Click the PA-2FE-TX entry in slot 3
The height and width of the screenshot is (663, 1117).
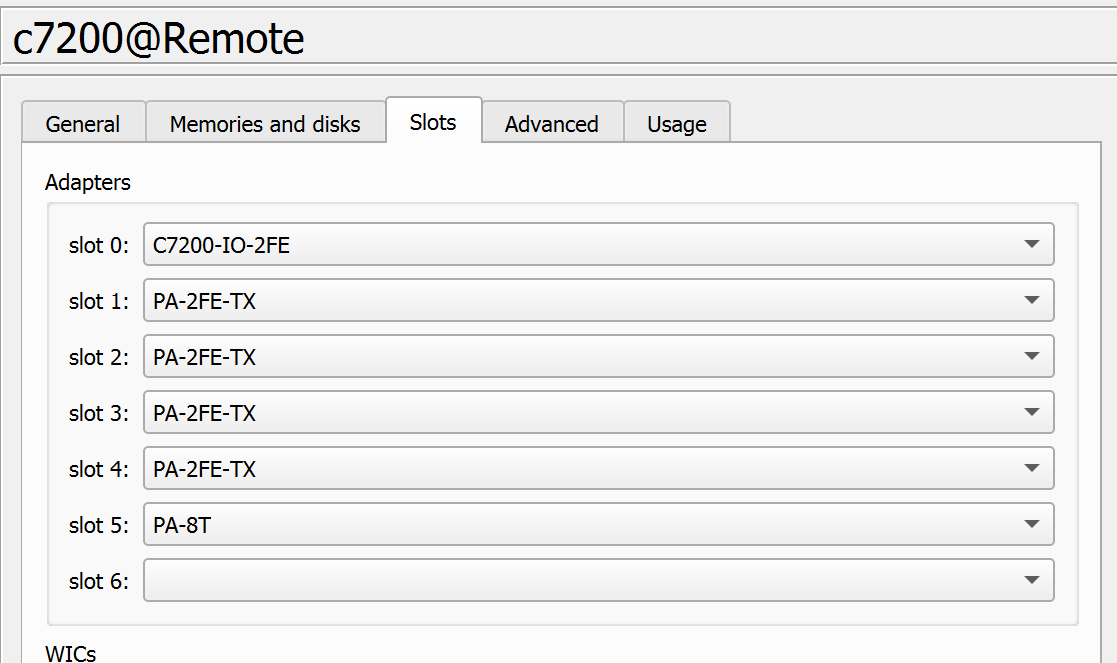coord(205,413)
